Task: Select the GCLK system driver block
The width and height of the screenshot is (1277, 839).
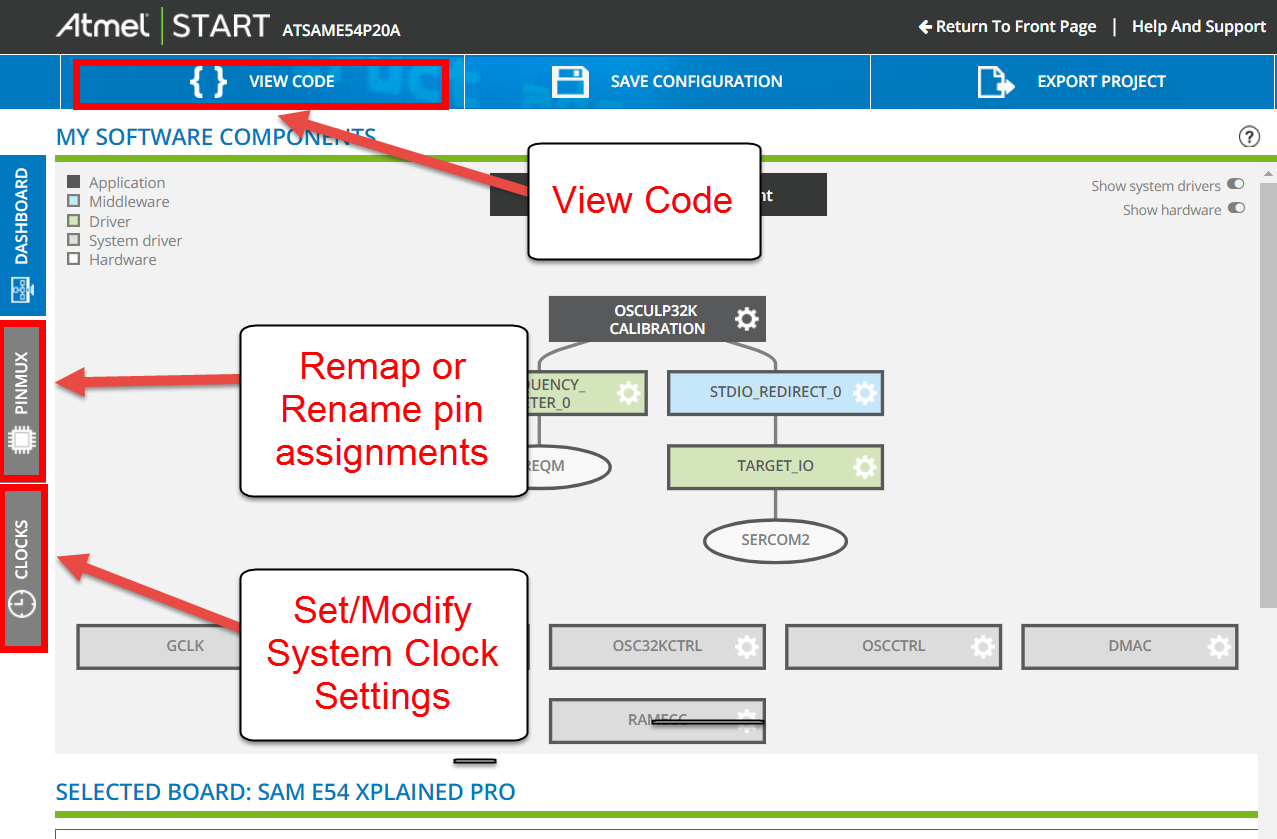Action: tap(160, 646)
